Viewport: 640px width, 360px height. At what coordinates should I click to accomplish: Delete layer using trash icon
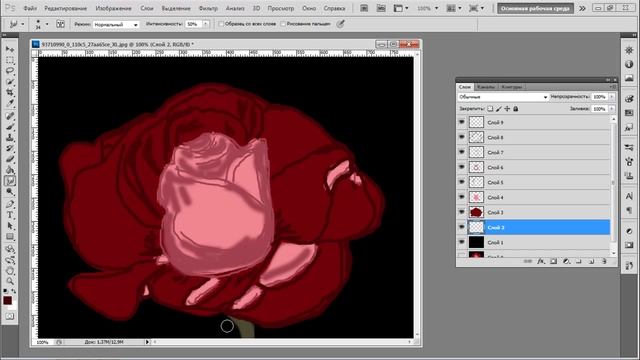point(604,261)
